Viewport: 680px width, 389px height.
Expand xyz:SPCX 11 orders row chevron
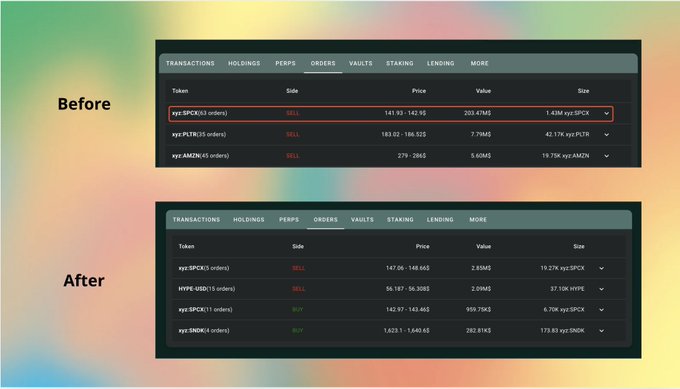click(602, 310)
